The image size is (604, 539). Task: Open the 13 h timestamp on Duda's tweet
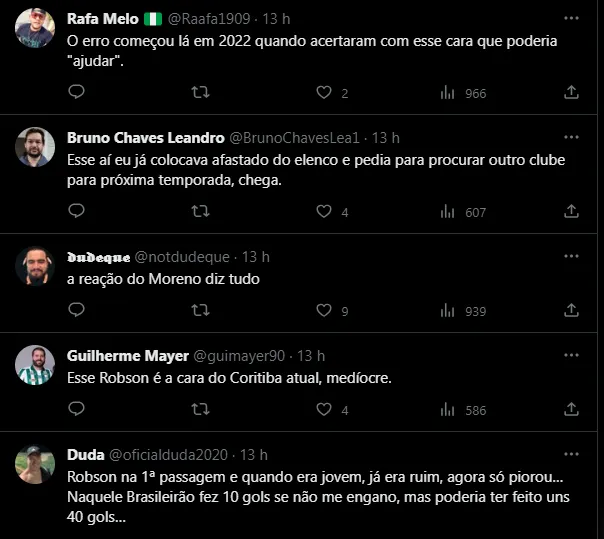pos(254,455)
